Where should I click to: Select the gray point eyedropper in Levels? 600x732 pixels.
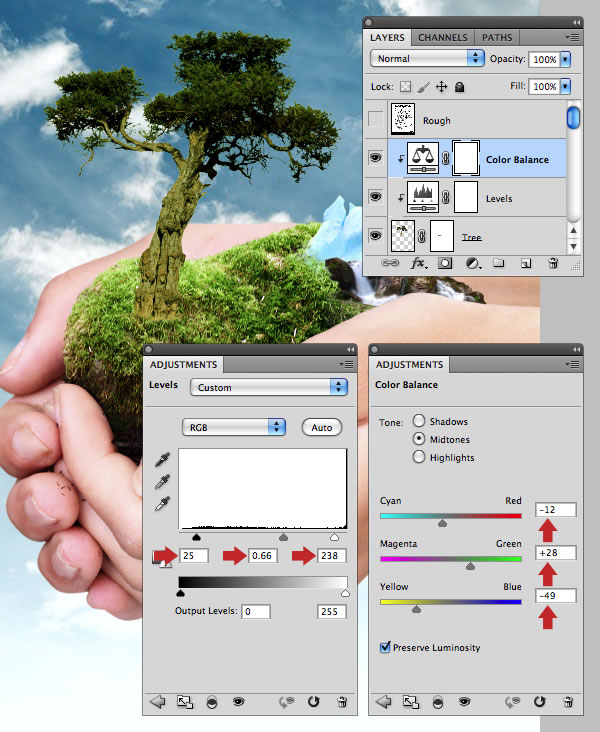[x=162, y=481]
